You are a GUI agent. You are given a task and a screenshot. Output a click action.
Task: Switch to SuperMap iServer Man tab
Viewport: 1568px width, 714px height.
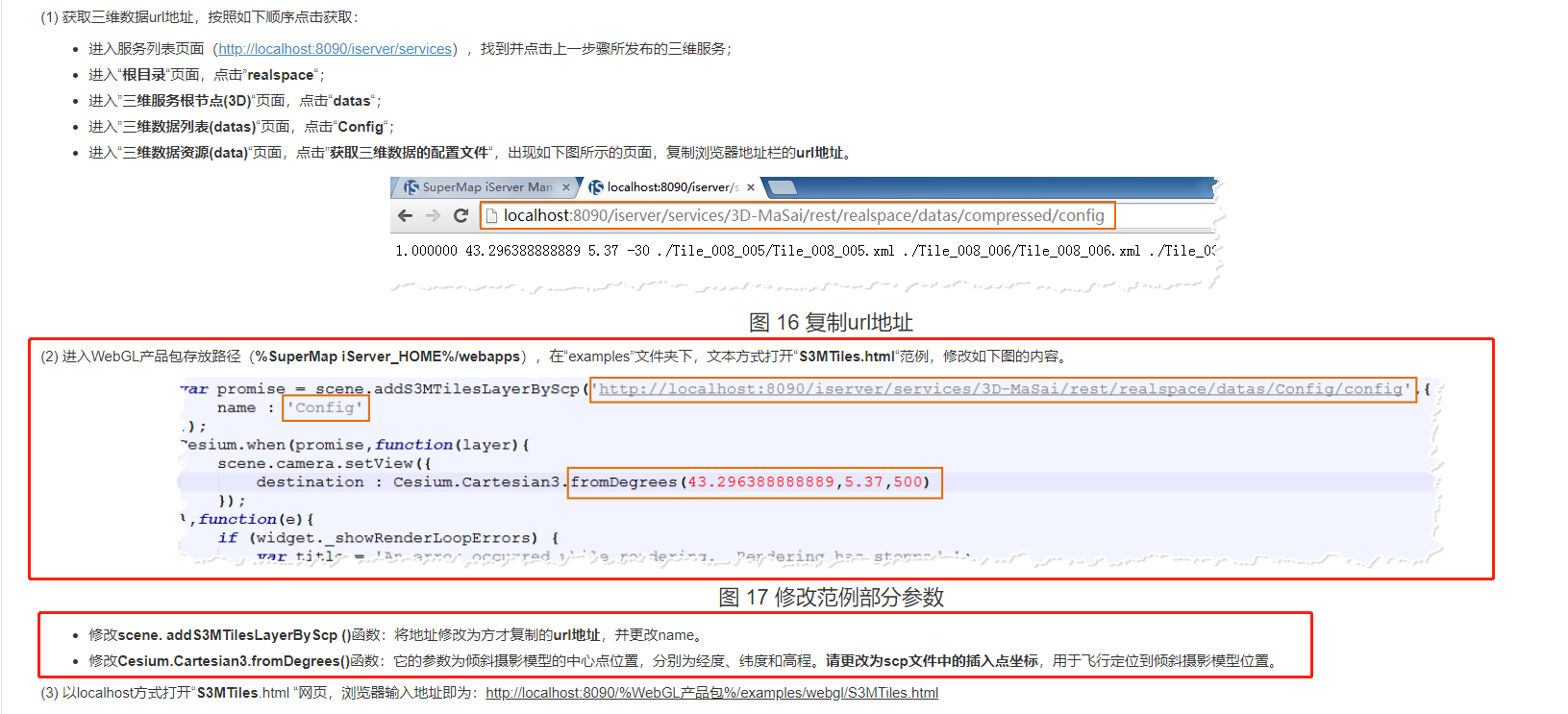coord(487,187)
